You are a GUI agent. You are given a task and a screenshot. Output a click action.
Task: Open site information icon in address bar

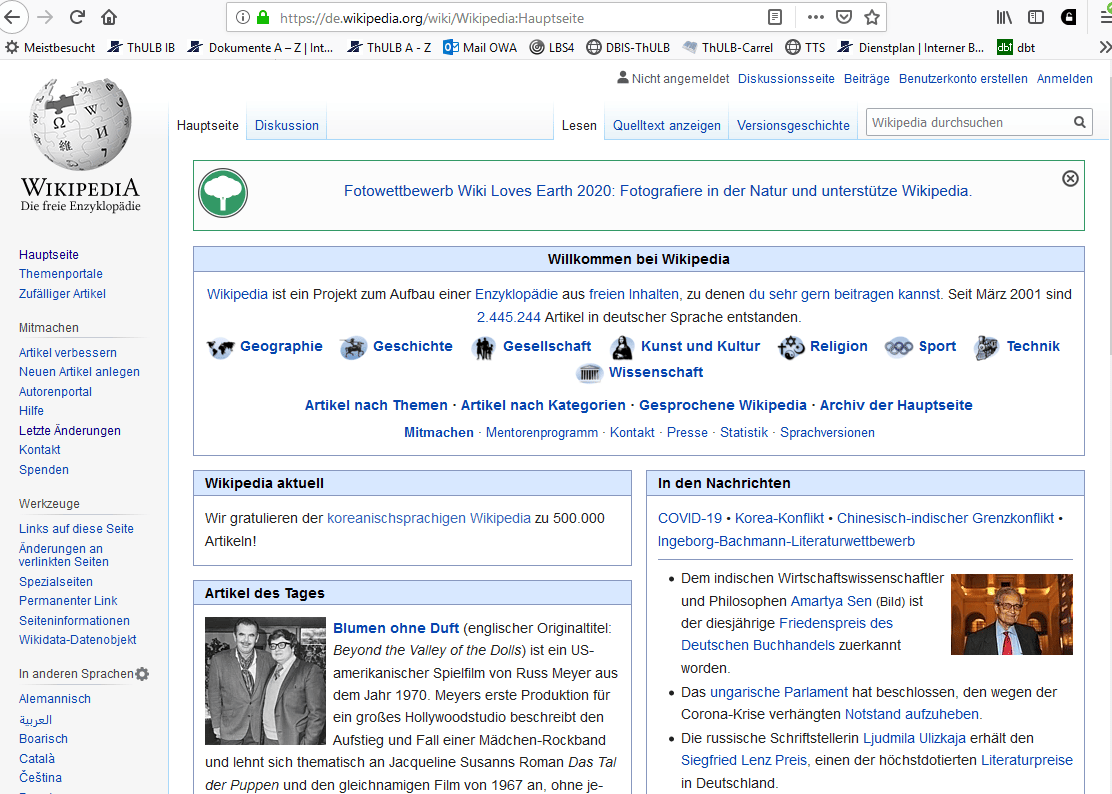pyautogui.click(x=243, y=17)
